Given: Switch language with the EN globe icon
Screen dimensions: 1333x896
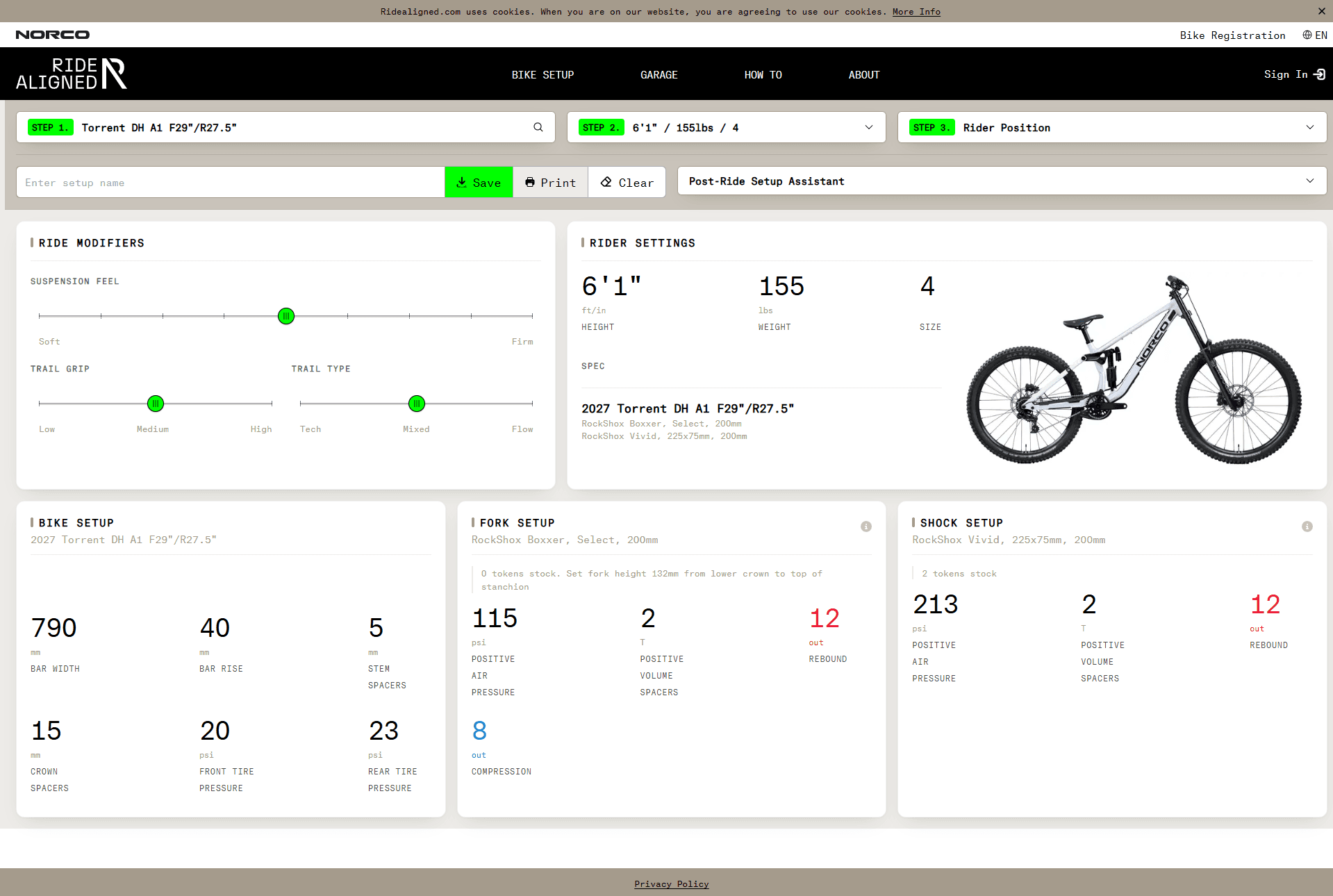Looking at the screenshot, I should click(1314, 35).
